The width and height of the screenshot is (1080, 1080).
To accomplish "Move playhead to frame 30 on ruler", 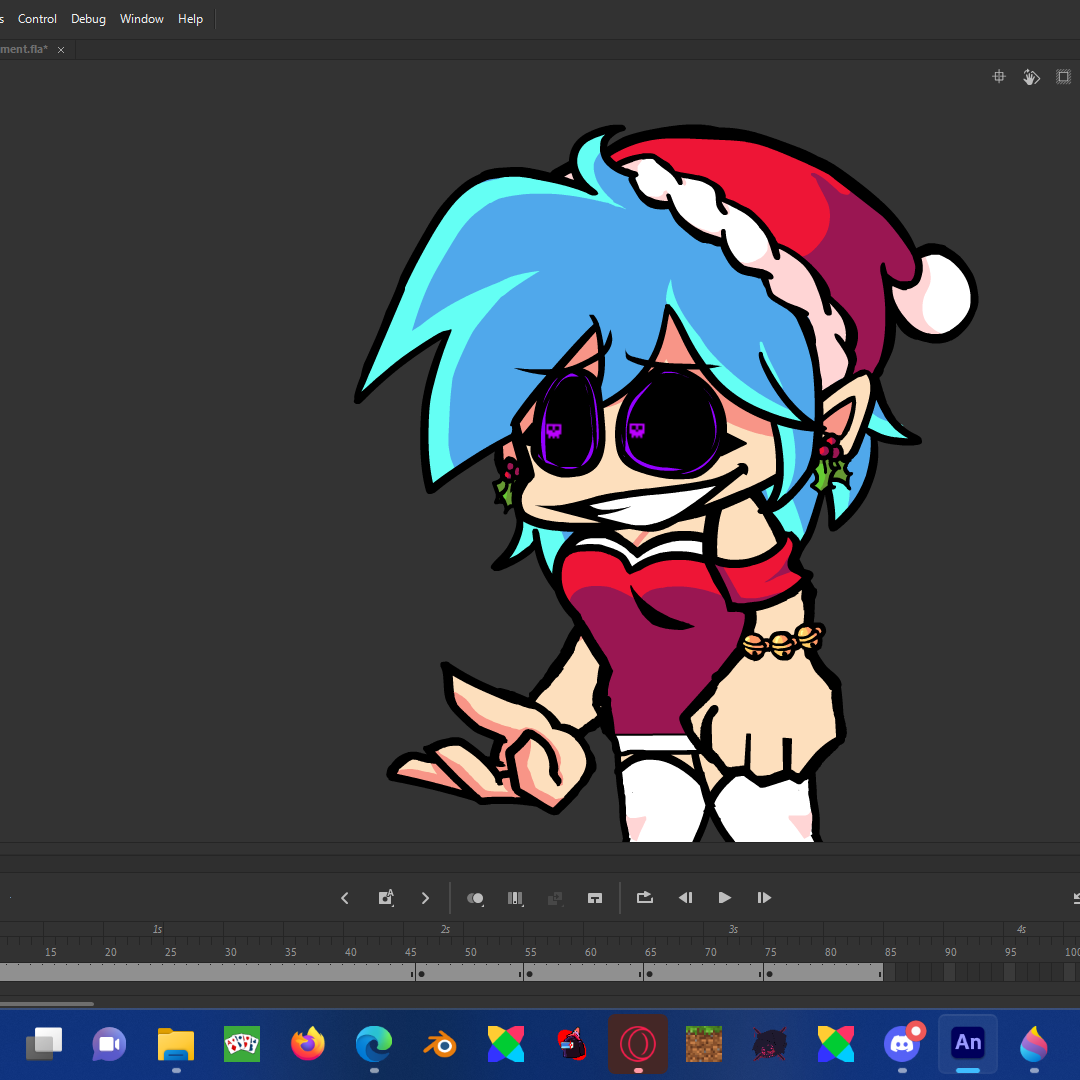I will pyautogui.click(x=231, y=952).
